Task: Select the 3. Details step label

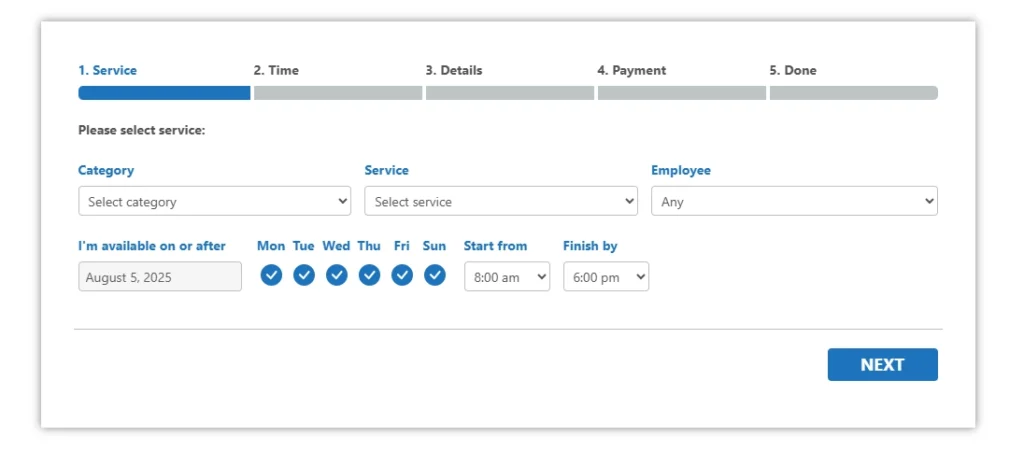Action: tap(454, 71)
